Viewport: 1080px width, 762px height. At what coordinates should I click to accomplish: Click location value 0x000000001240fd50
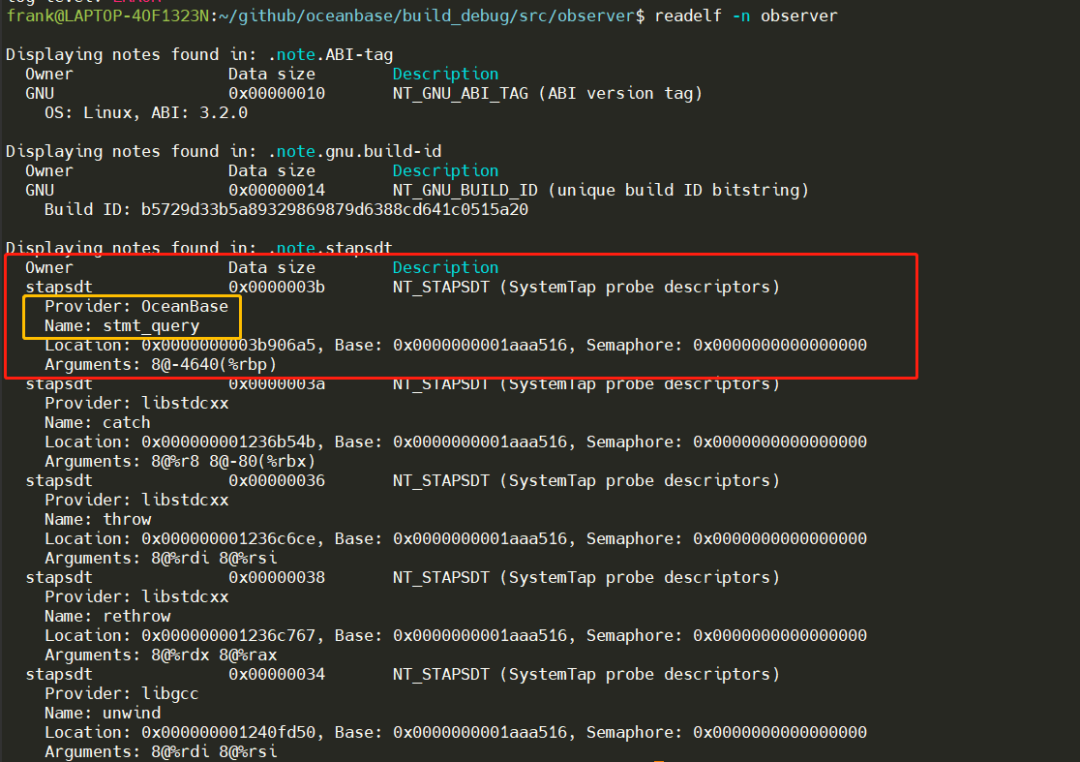228,732
